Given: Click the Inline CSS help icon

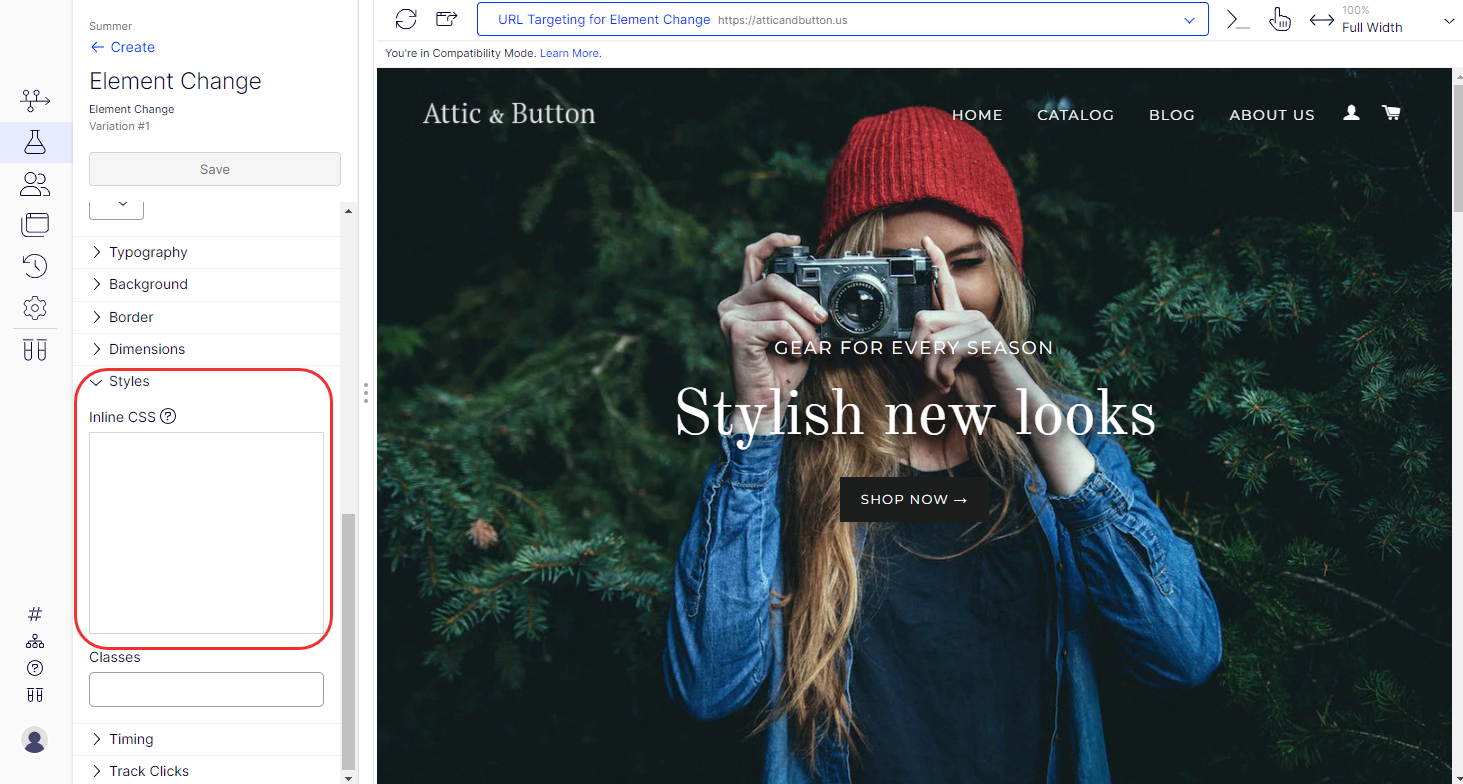Looking at the screenshot, I should coord(168,416).
